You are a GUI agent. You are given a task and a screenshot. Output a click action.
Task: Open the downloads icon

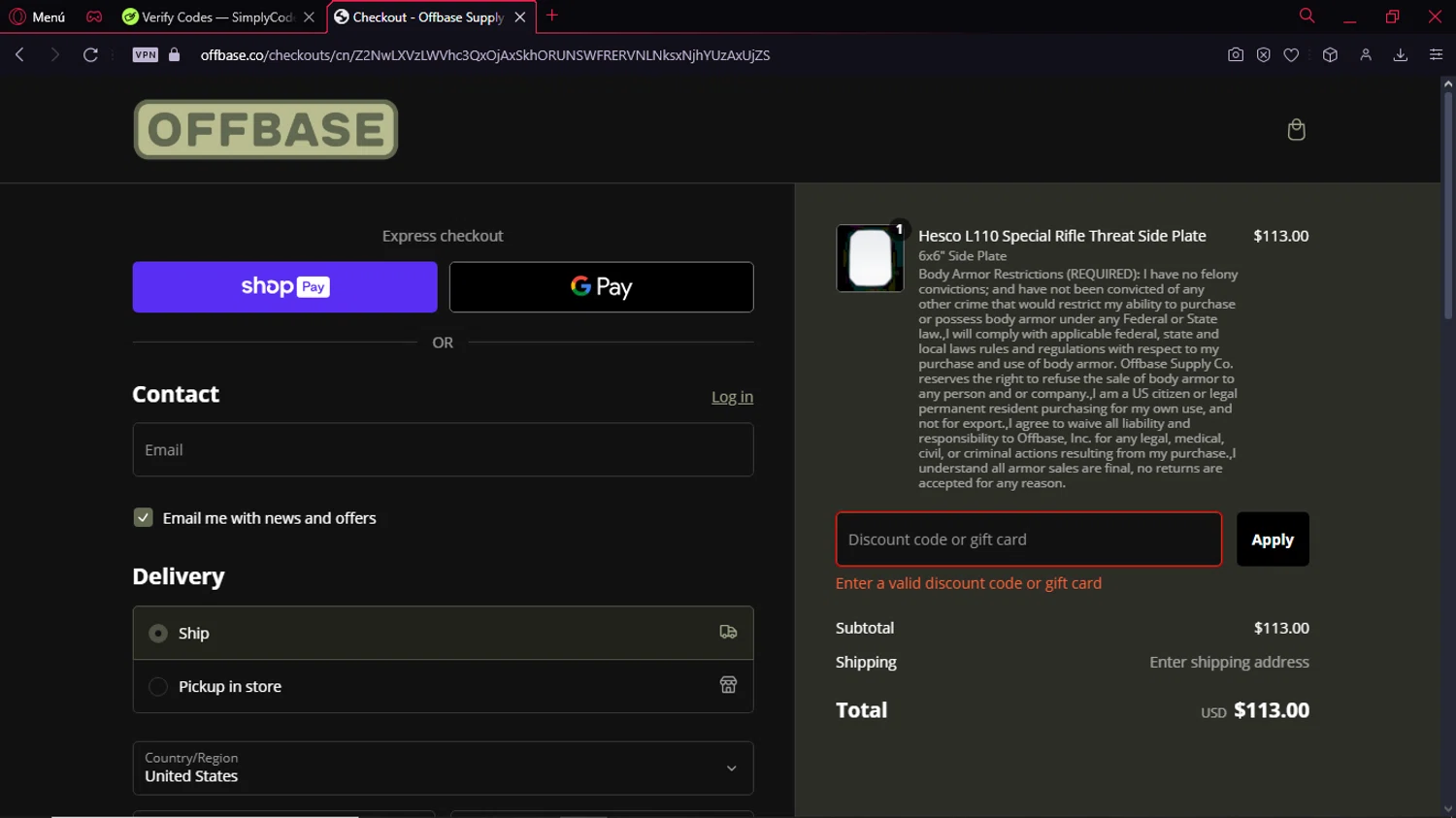tap(1401, 55)
